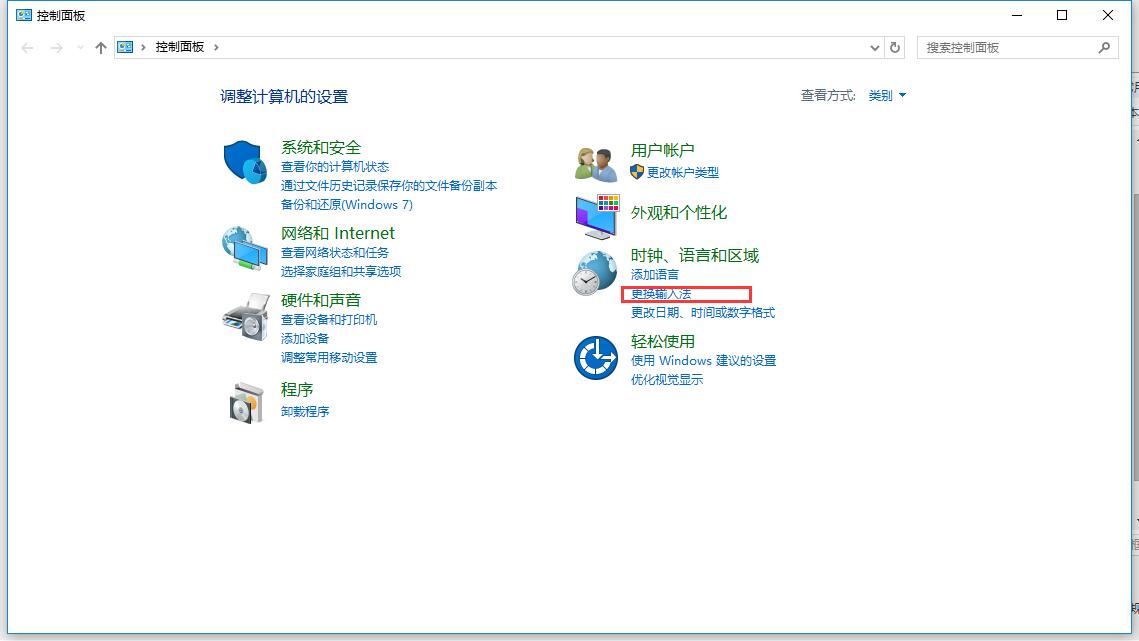Open 选择家庭组和共享选项 link
The height and width of the screenshot is (641, 1139).
click(x=341, y=272)
